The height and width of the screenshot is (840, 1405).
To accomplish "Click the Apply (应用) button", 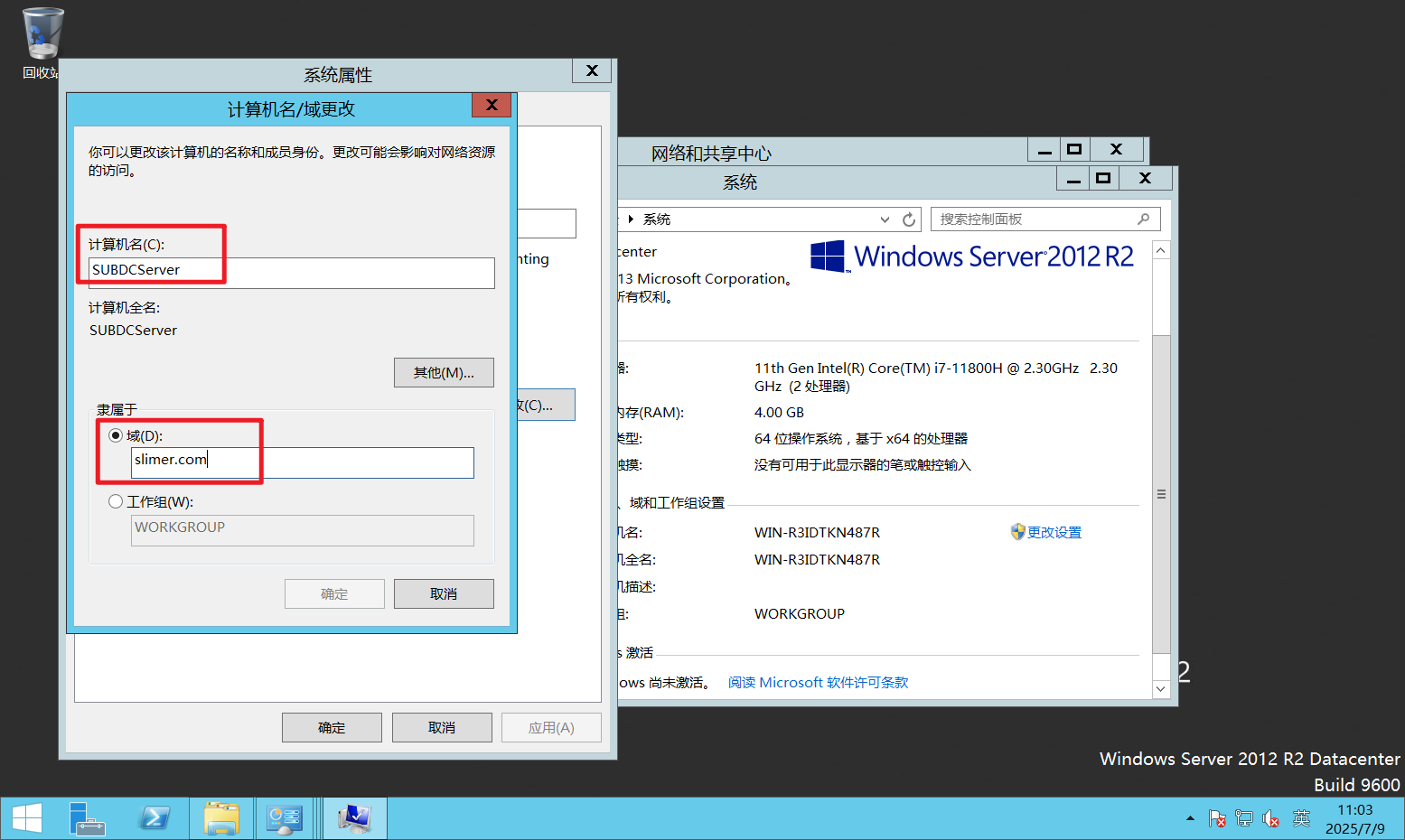I will [x=551, y=727].
